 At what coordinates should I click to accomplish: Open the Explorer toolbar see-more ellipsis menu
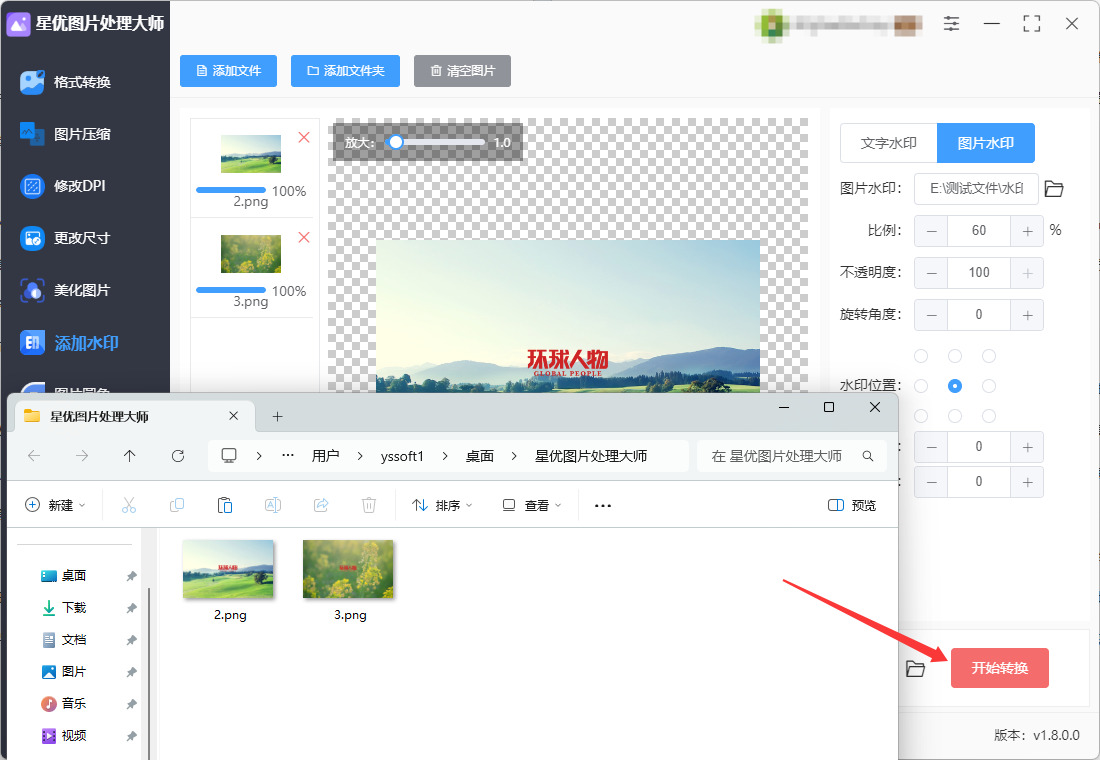pyautogui.click(x=603, y=505)
